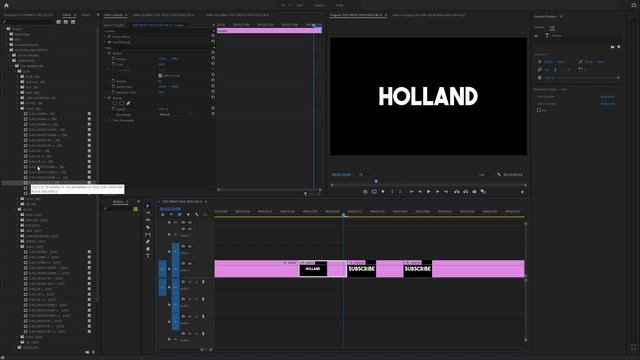This screenshot has height=360, width=640.
Task: Add marker from timeline header
Action: [188, 215]
